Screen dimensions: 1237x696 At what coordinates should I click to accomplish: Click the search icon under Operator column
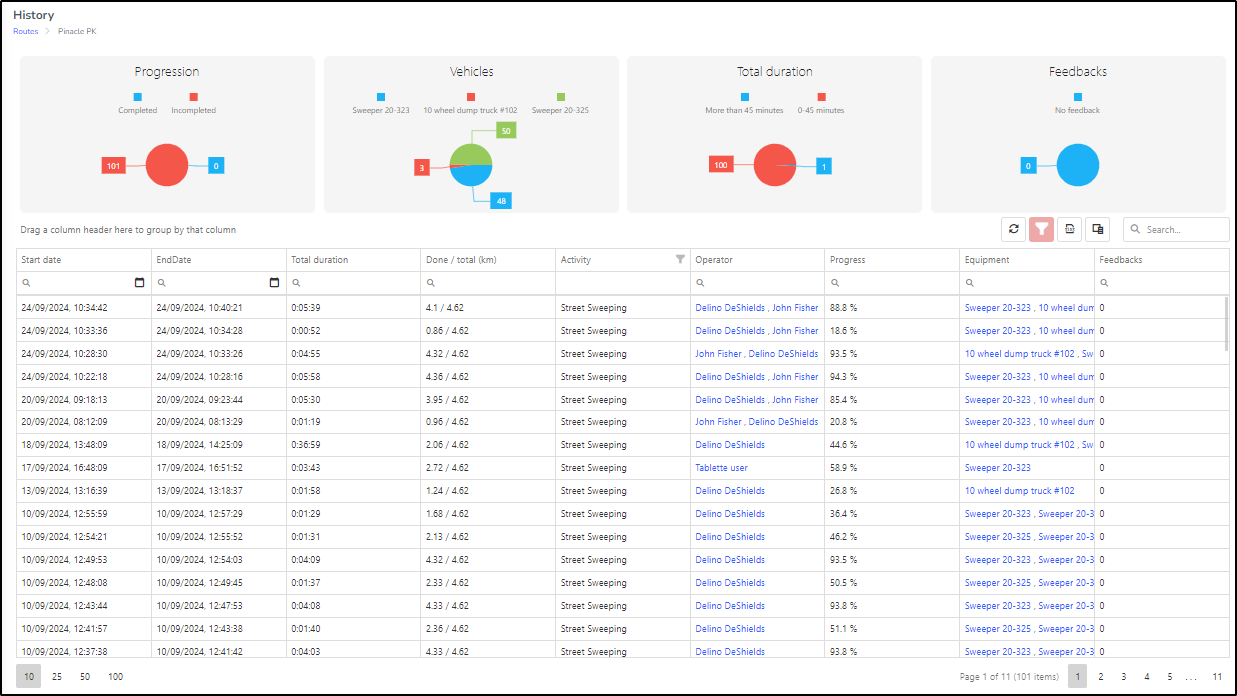click(700, 283)
